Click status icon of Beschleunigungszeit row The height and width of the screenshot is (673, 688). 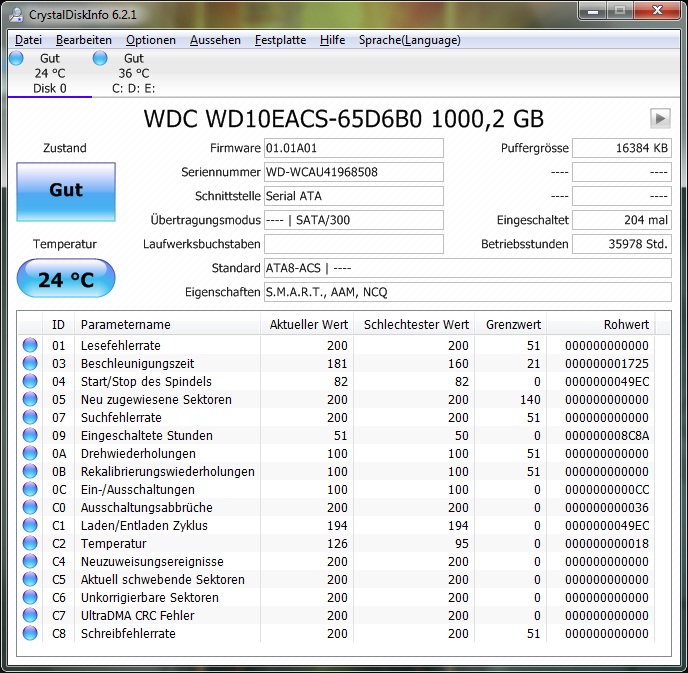click(30, 363)
